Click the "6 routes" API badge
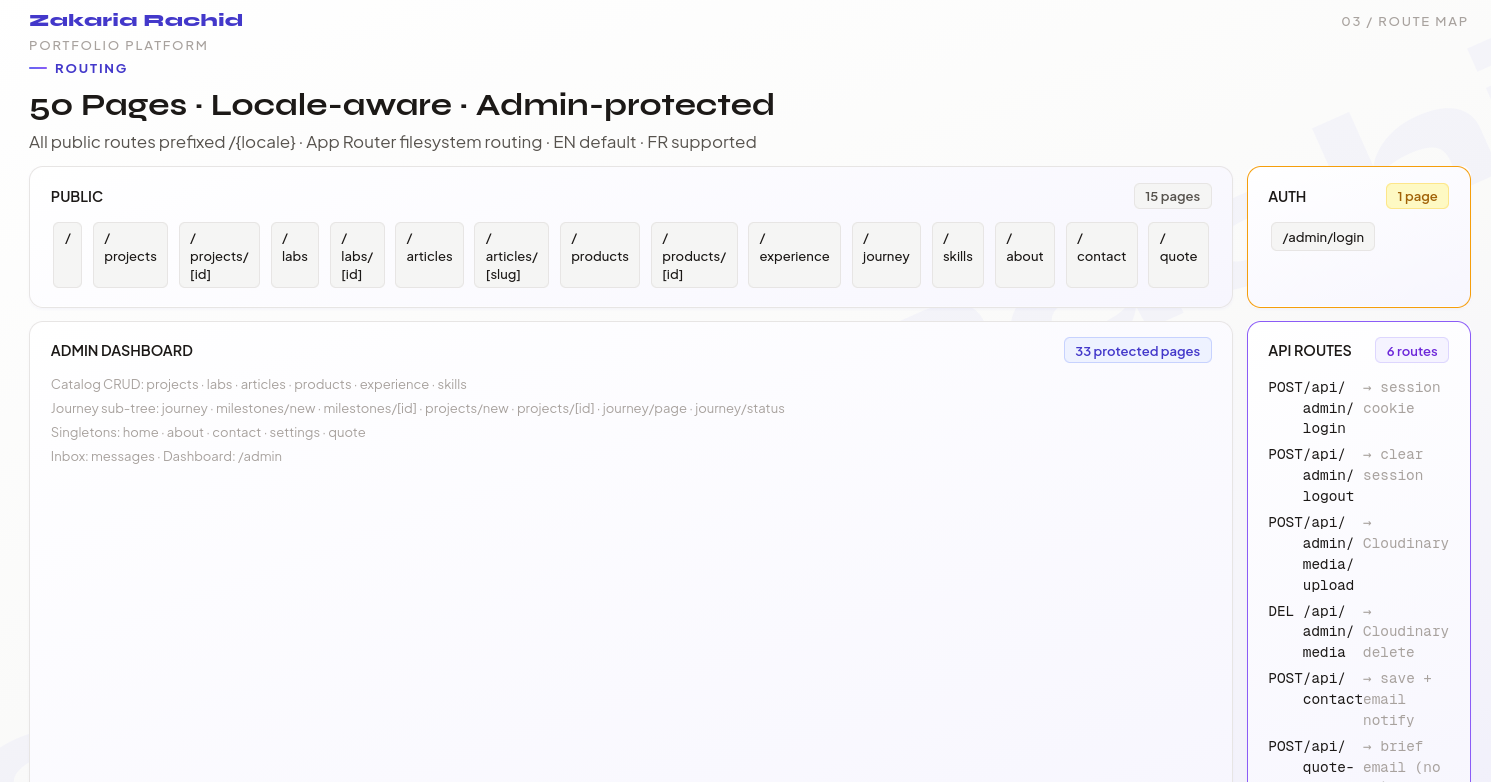This screenshot has height=782, width=1491. [x=1412, y=351]
